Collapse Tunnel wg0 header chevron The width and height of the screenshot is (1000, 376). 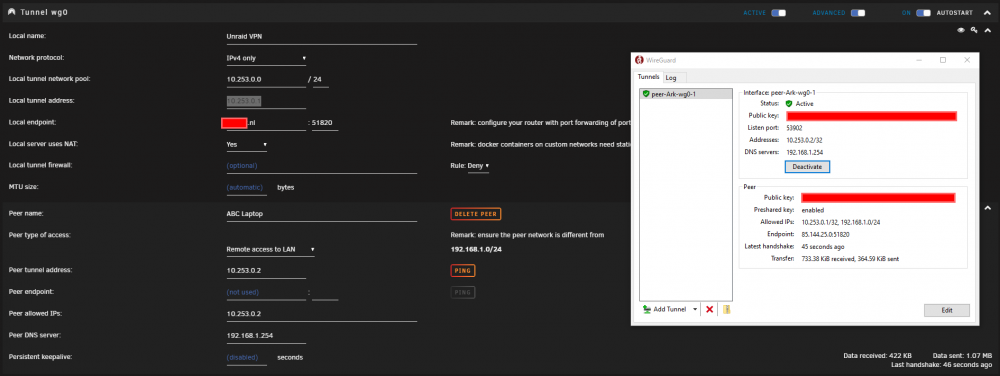(x=988, y=13)
